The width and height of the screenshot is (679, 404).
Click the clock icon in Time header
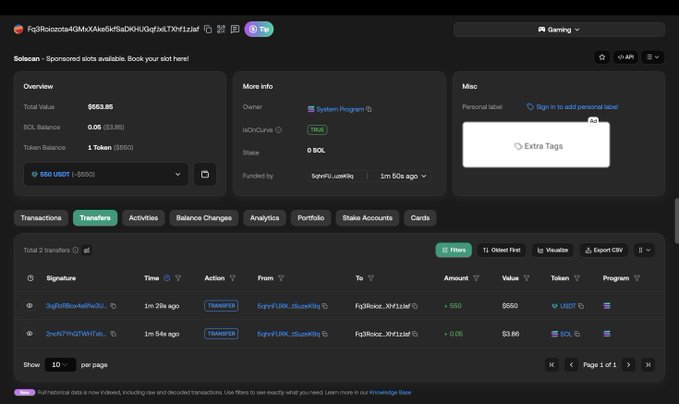(x=167, y=278)
